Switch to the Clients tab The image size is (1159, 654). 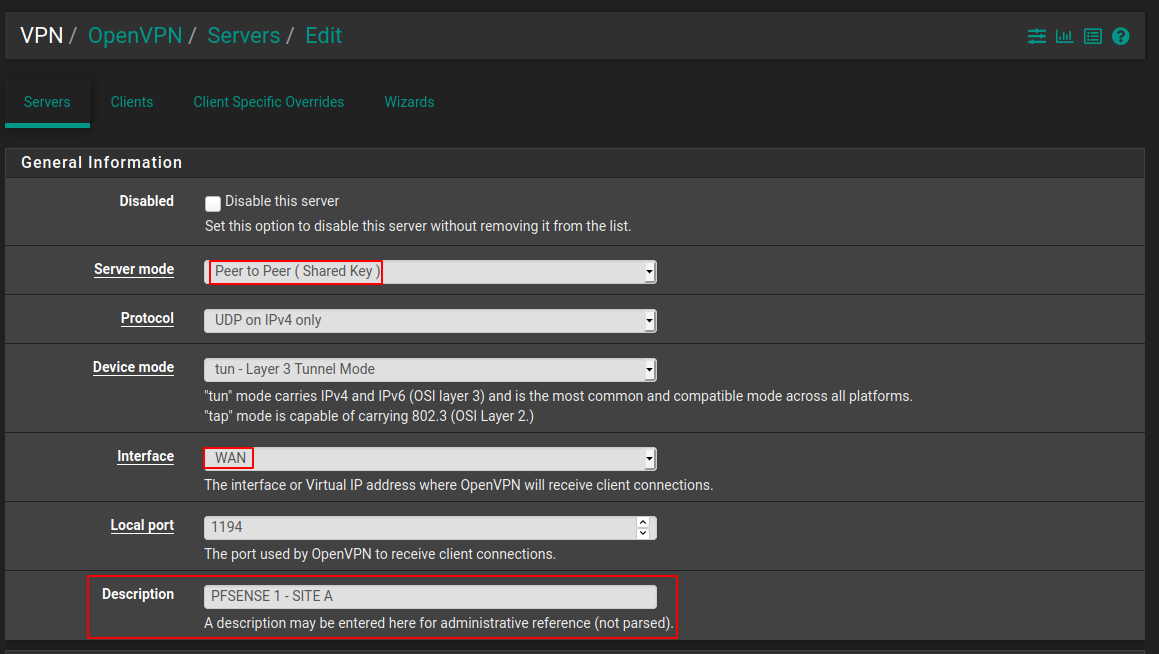[132, 102]
